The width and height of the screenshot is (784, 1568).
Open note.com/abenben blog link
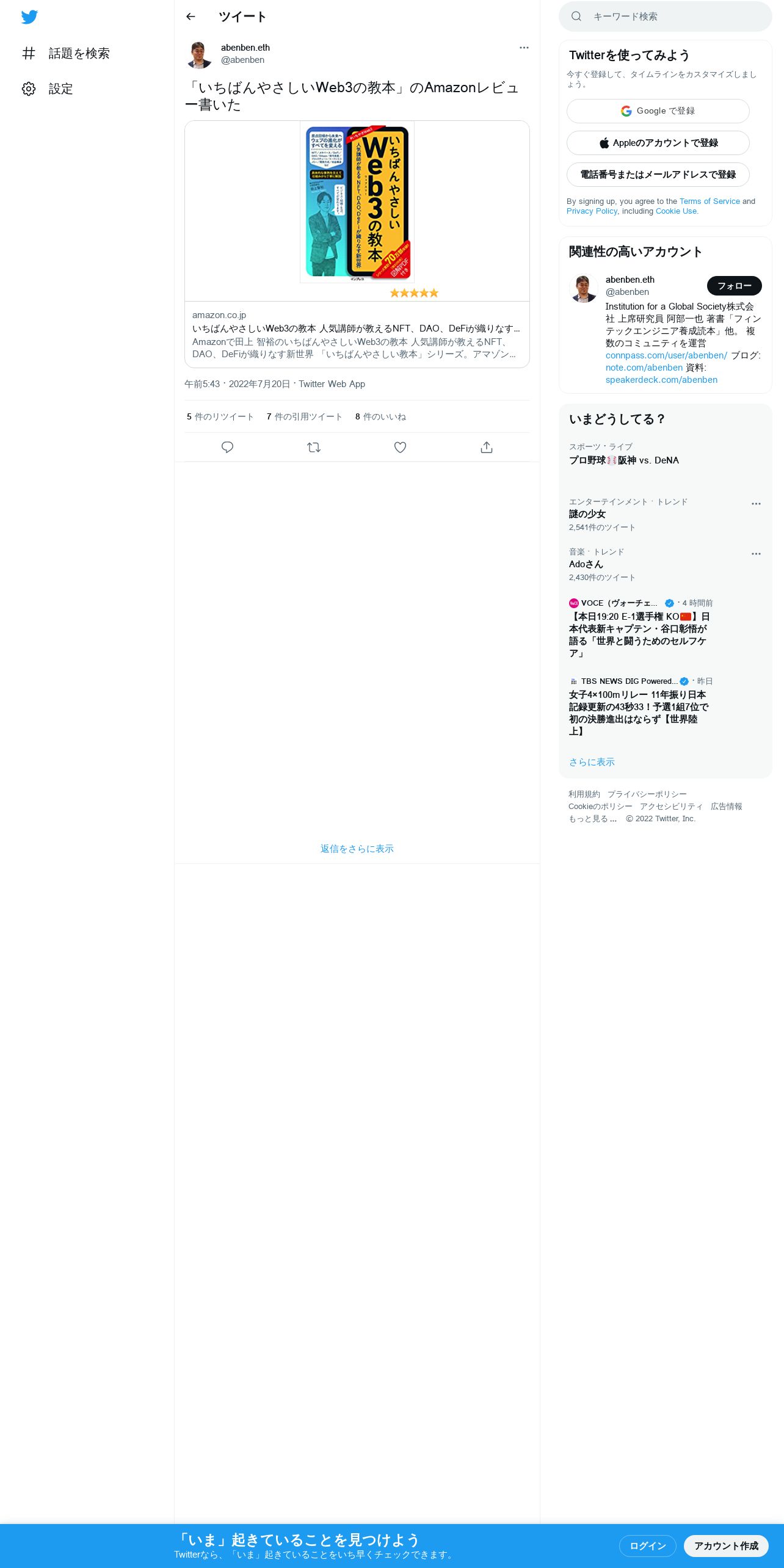(x=644, y=368)
